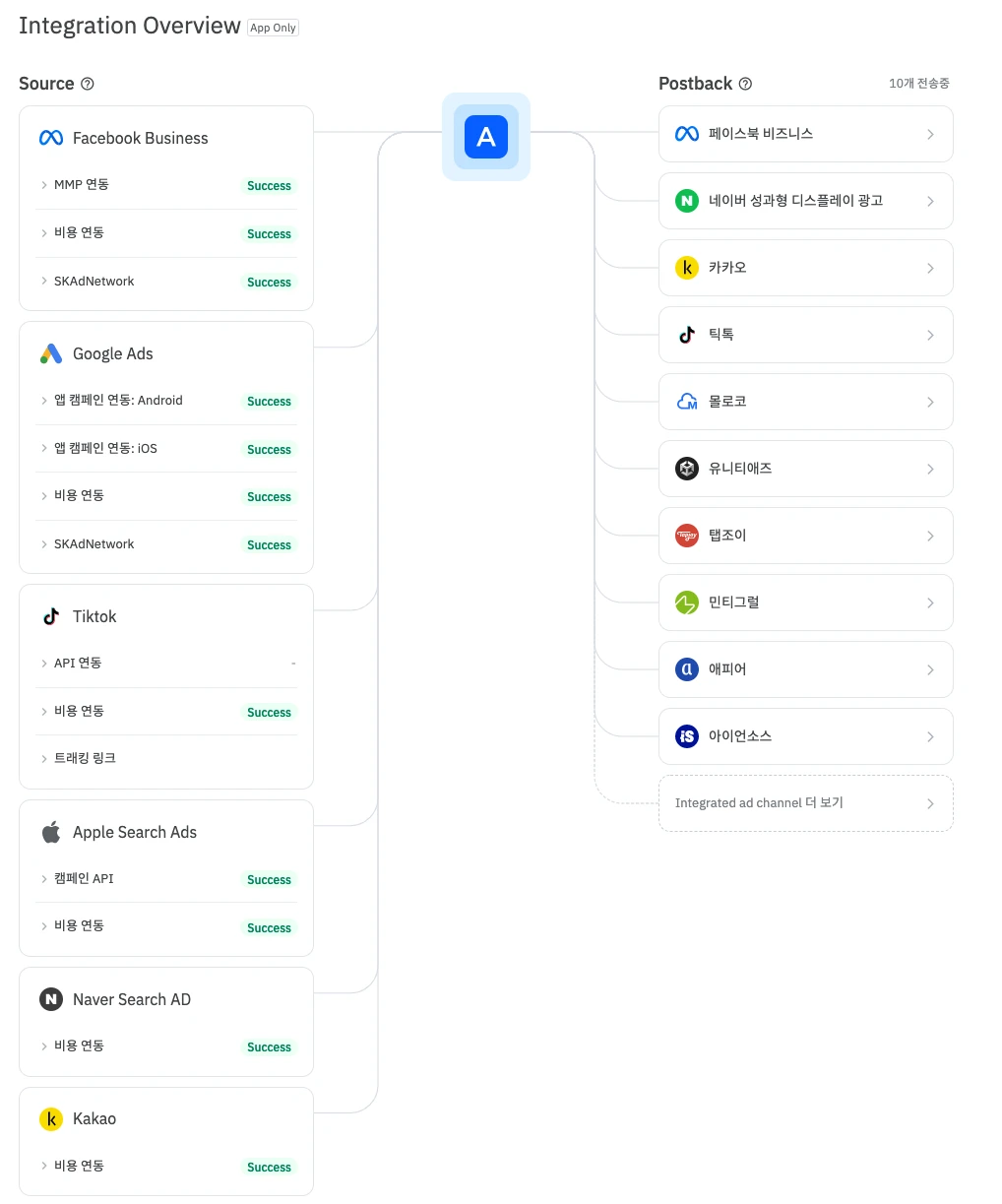Click Success badge on 앱 캠페인 연동: iOS row

point(269,450)
